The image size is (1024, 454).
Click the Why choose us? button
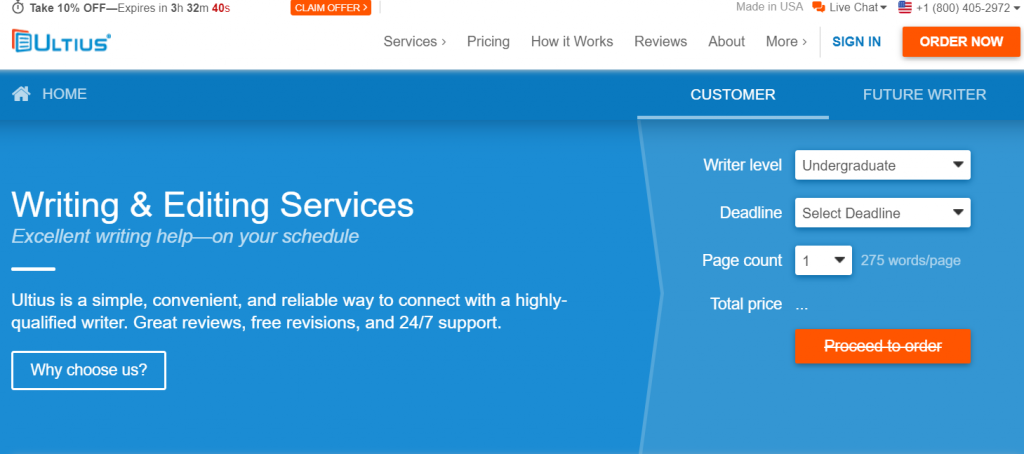coord(89,370)
